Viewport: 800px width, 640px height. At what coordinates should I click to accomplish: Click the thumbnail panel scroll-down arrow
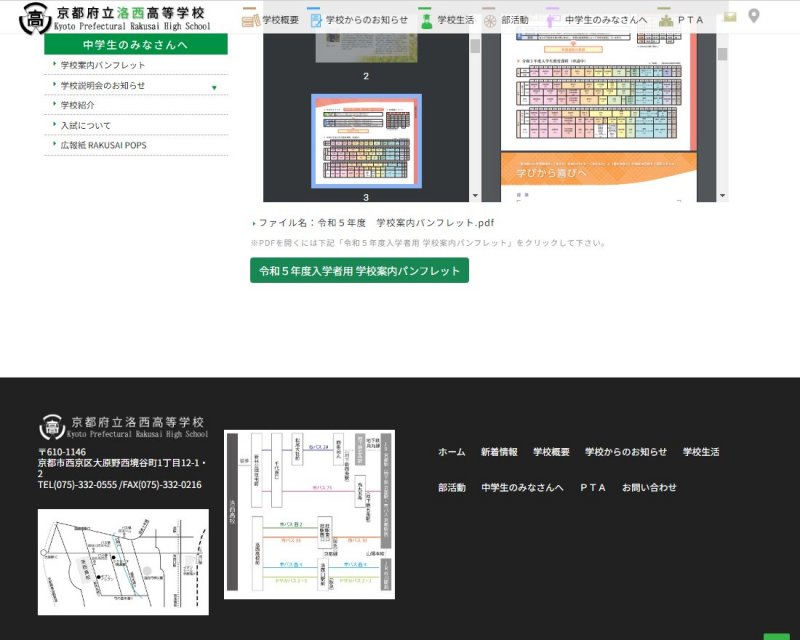click(x=475, y=196)
